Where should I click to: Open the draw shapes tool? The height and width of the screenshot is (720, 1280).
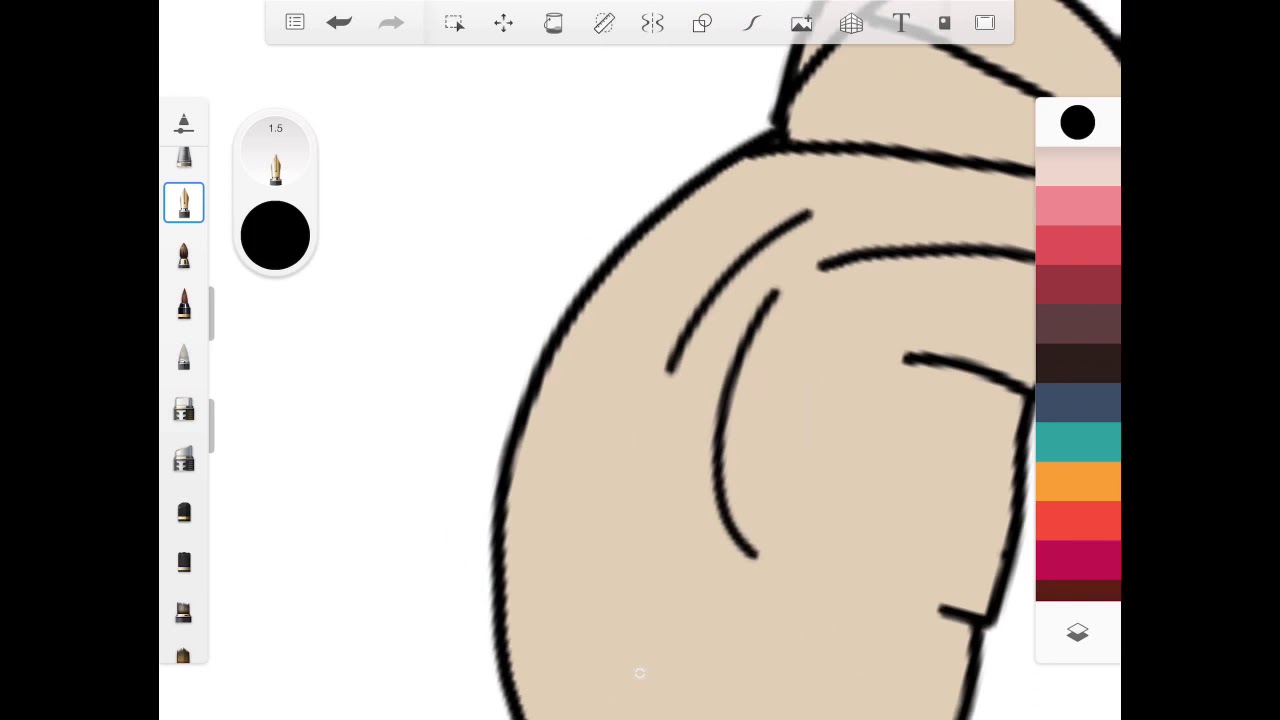click(702, 22)
